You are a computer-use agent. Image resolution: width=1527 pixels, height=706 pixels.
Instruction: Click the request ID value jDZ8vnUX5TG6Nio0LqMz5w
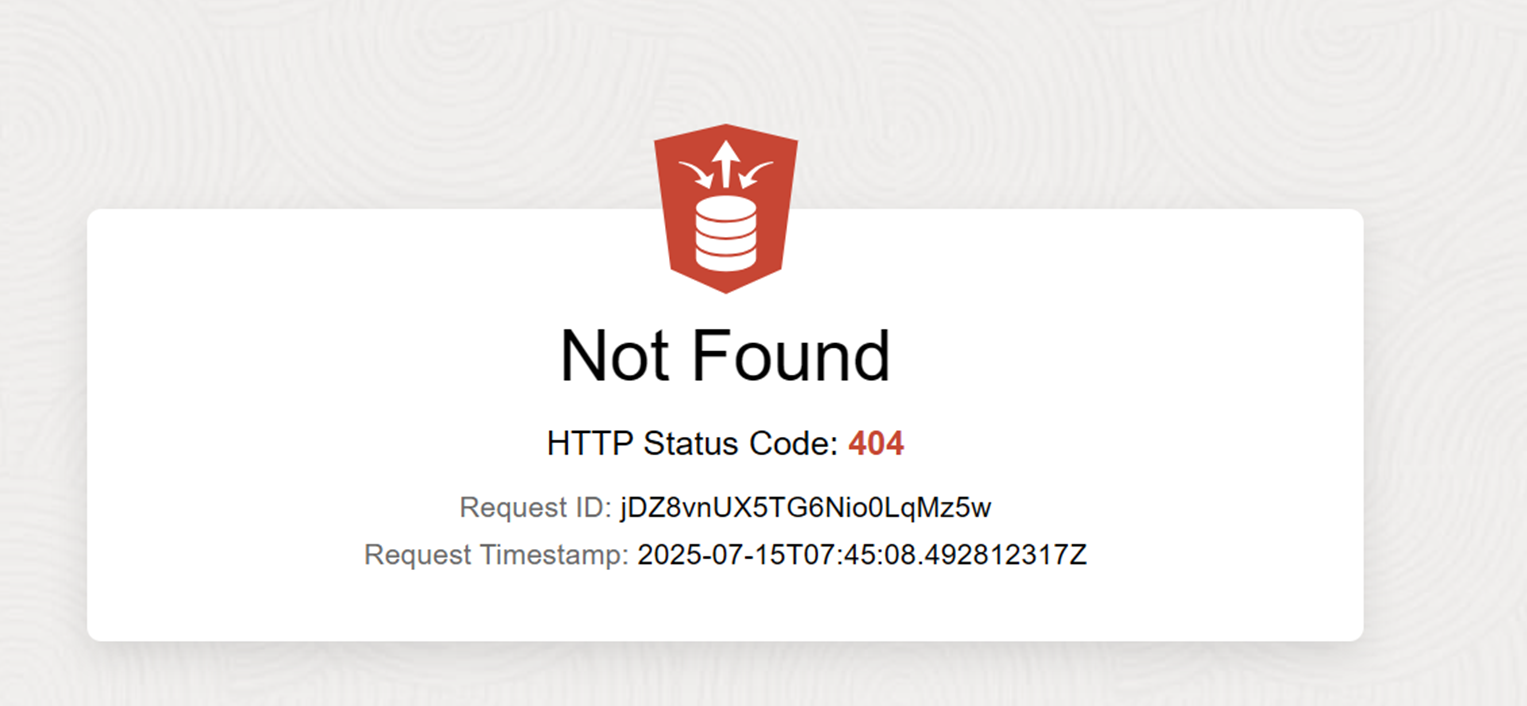click(806, 508)
